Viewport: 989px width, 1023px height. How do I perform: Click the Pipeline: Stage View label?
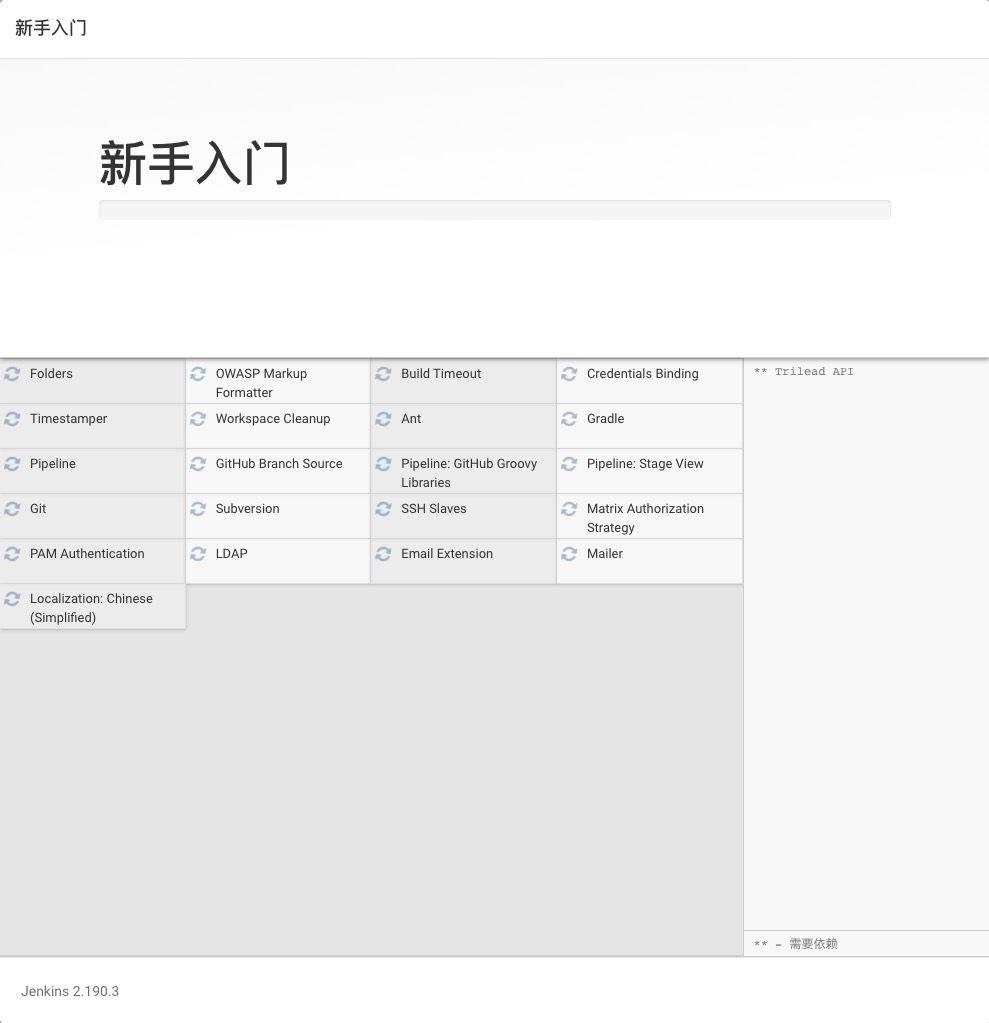[x=645, y=464]
